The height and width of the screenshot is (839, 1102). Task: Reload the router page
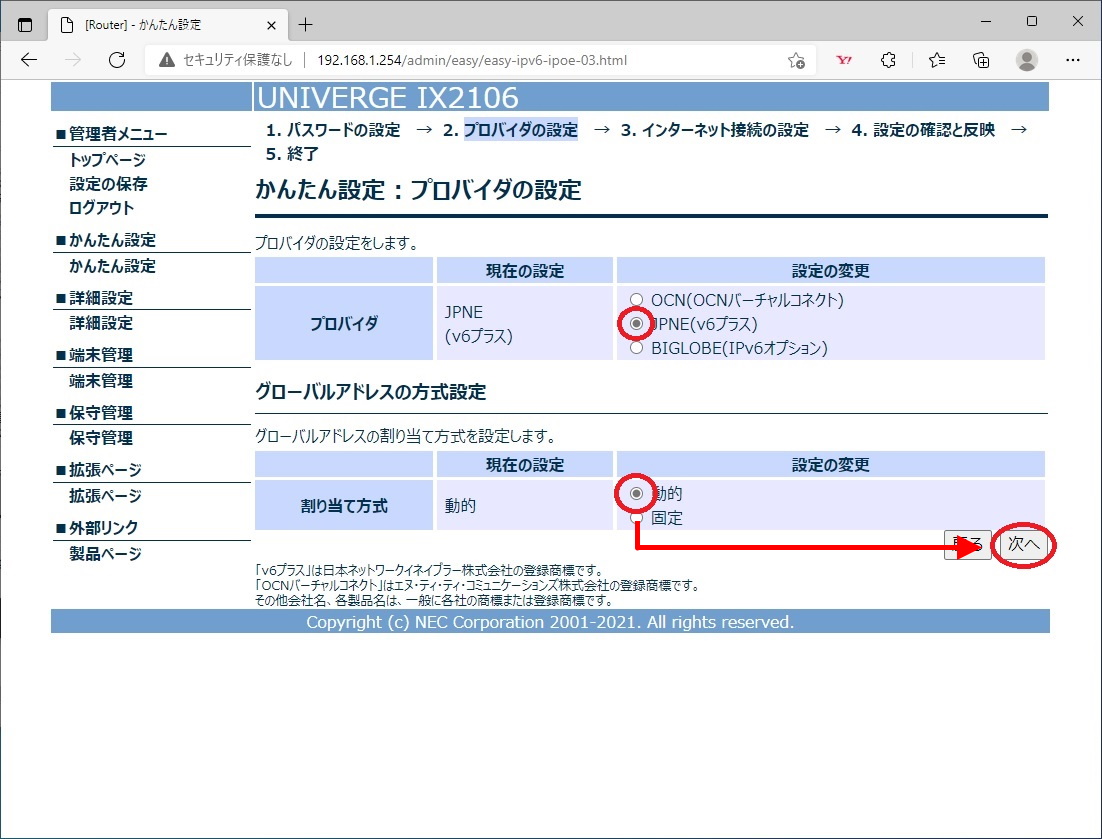(x=117, y=60)
